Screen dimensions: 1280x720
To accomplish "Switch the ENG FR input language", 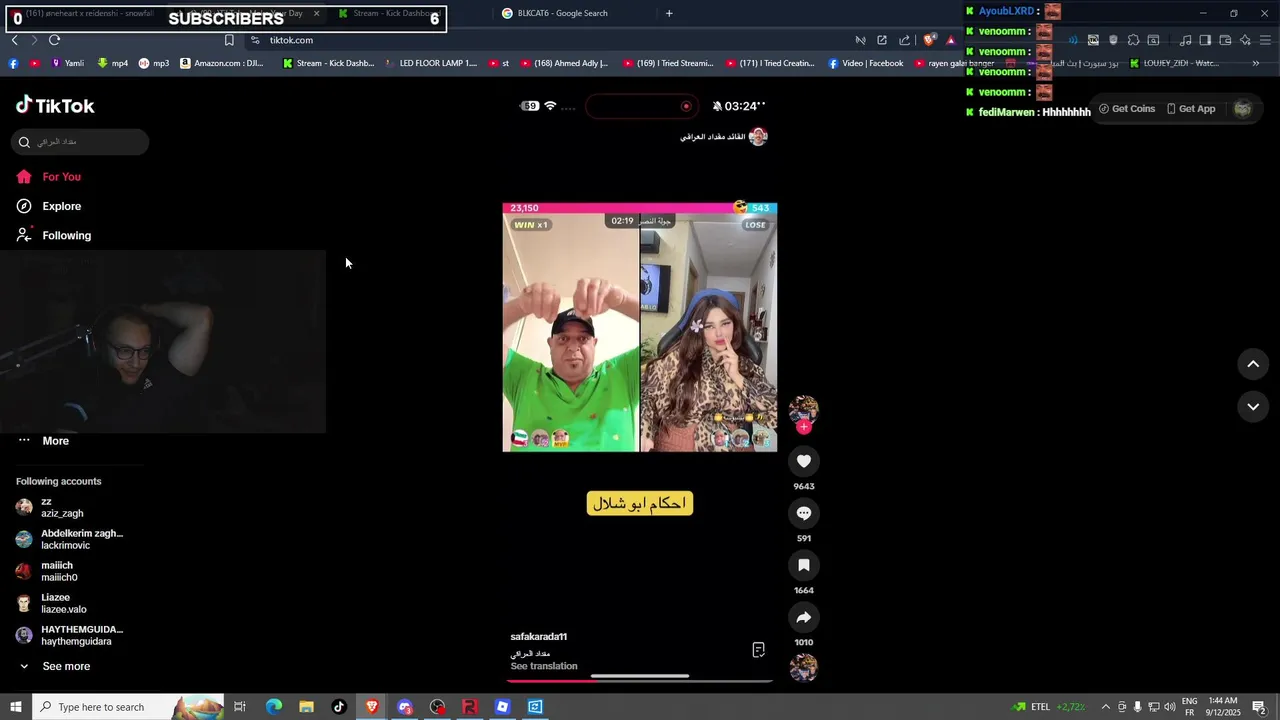I will point(1190,707).
